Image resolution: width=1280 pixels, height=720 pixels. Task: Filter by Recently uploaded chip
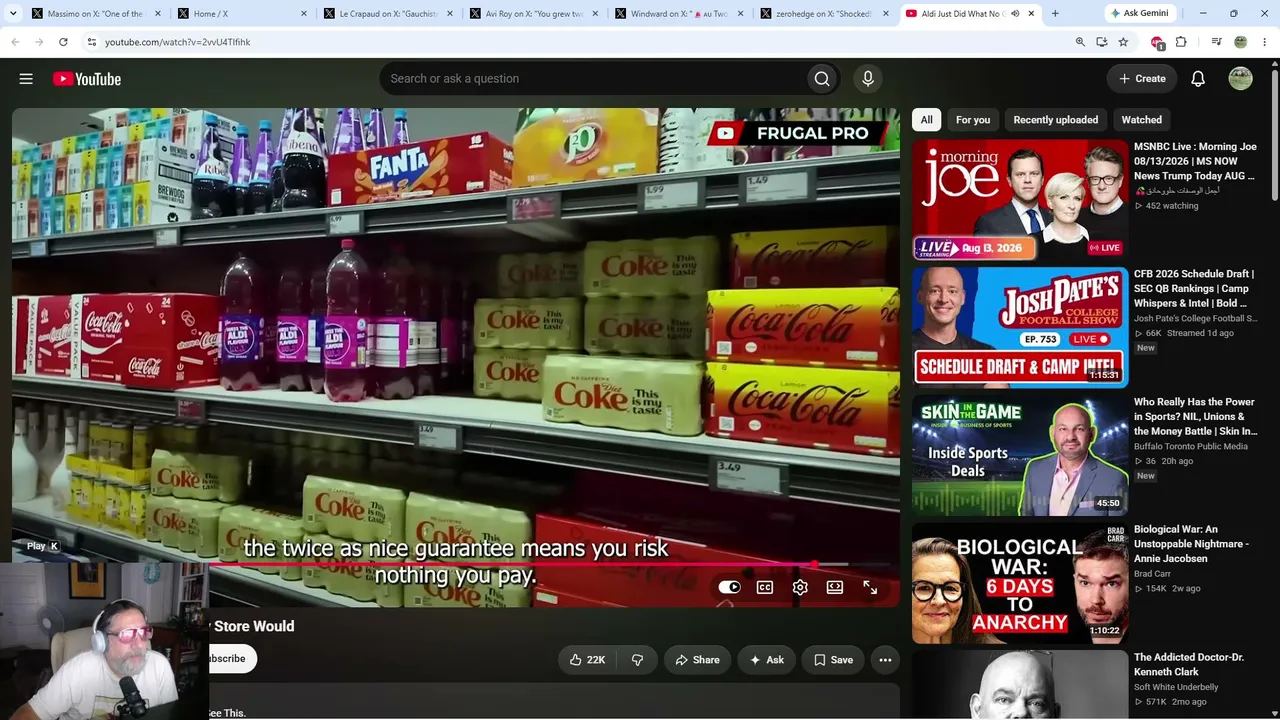[x=1056, y=120]
